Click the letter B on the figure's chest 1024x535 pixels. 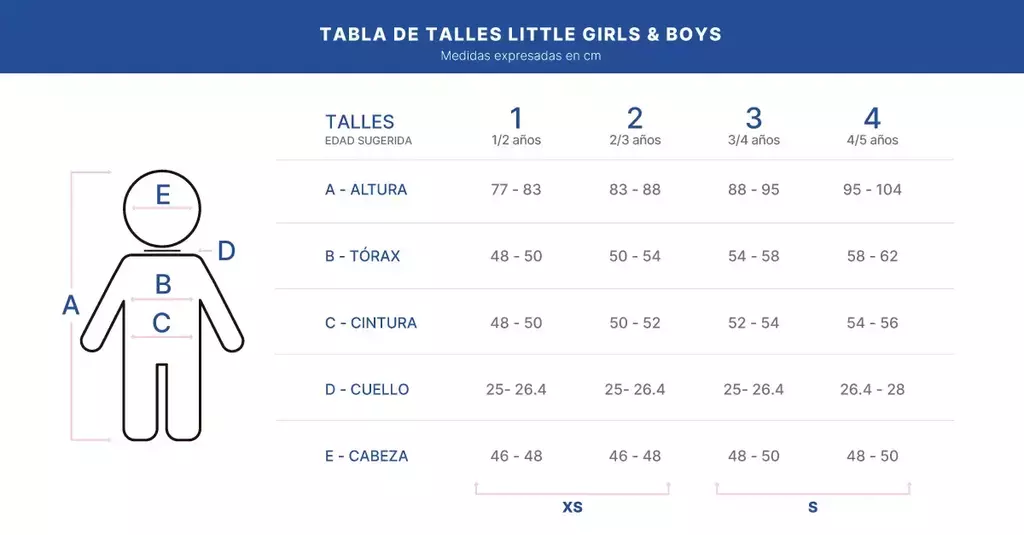163,285
